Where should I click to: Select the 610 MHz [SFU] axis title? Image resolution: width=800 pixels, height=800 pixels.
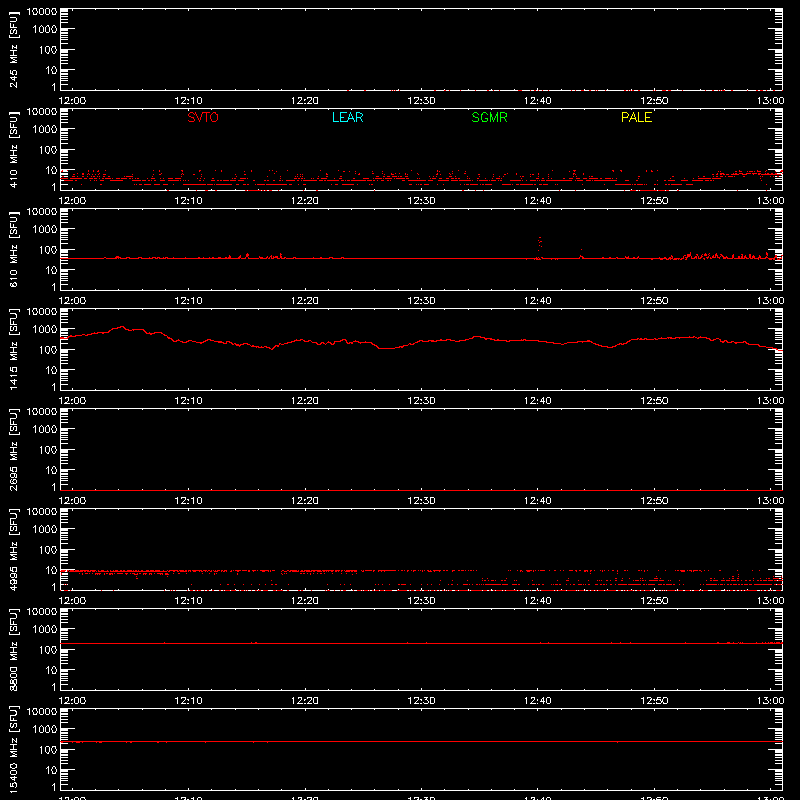tap(13, 249)
